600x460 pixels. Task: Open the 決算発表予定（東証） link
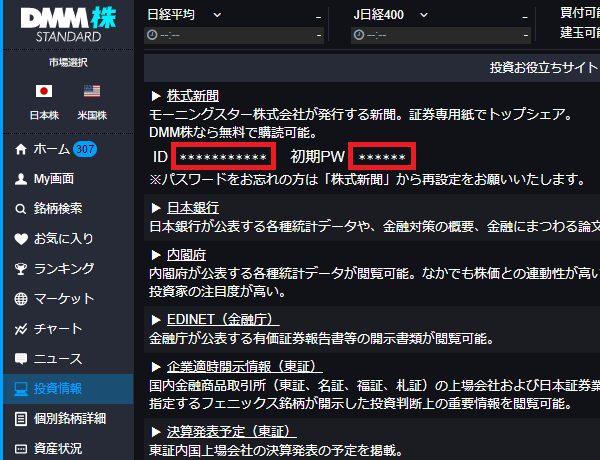[232, 432]
